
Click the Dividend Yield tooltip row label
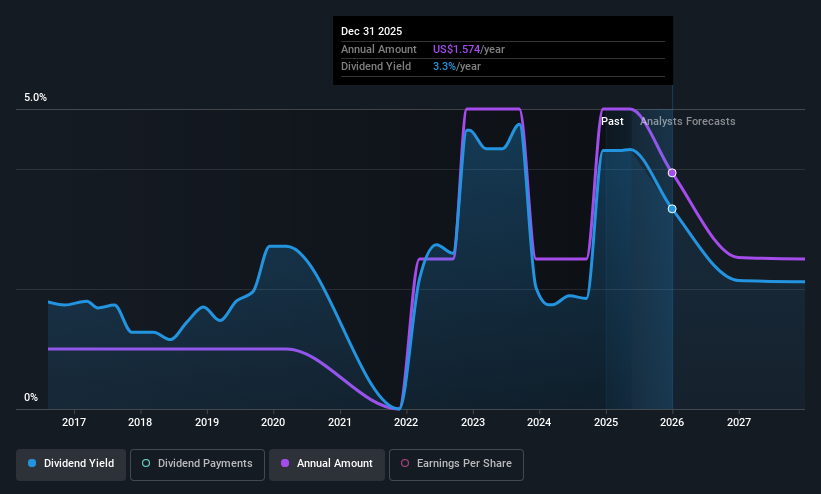(376, 67)
